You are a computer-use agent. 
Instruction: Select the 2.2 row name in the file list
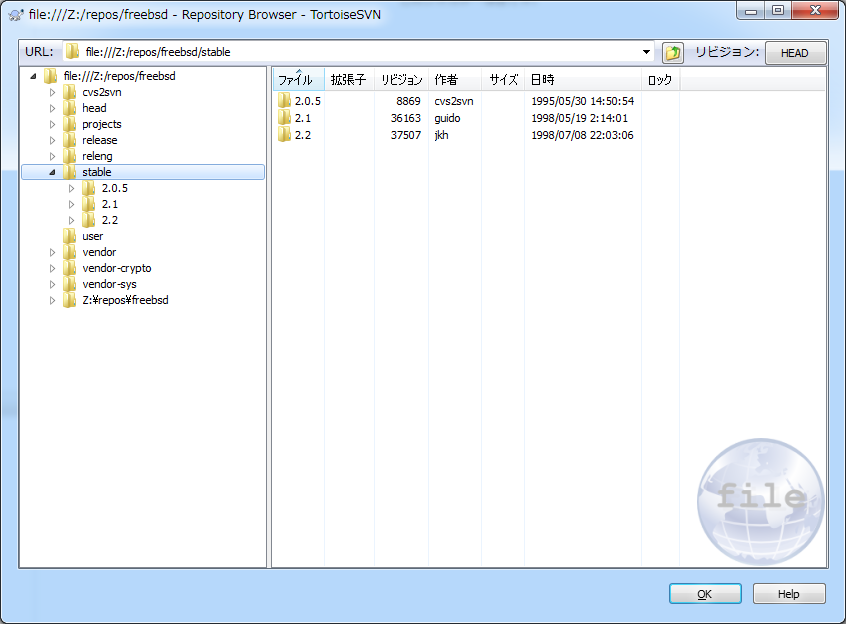[x=303, y=135]
